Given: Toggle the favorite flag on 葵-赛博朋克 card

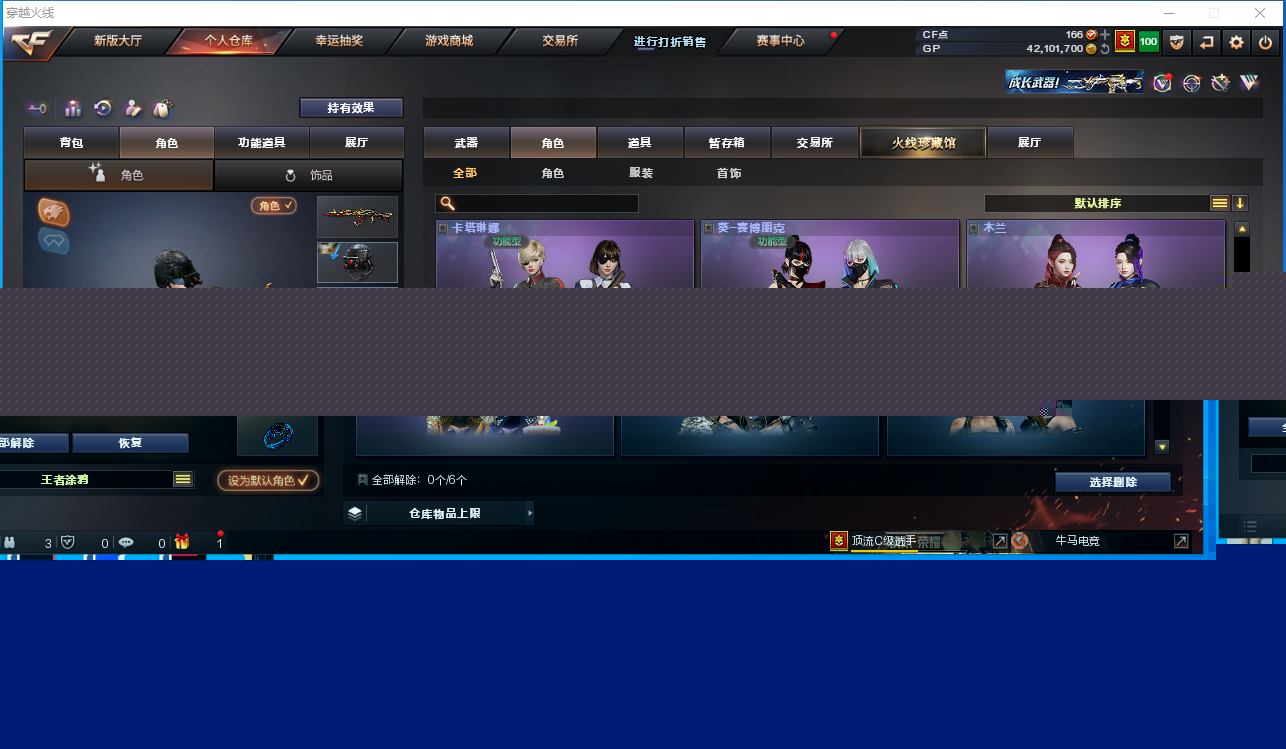Looking at the screenshot, I should (x=708, y=228).
